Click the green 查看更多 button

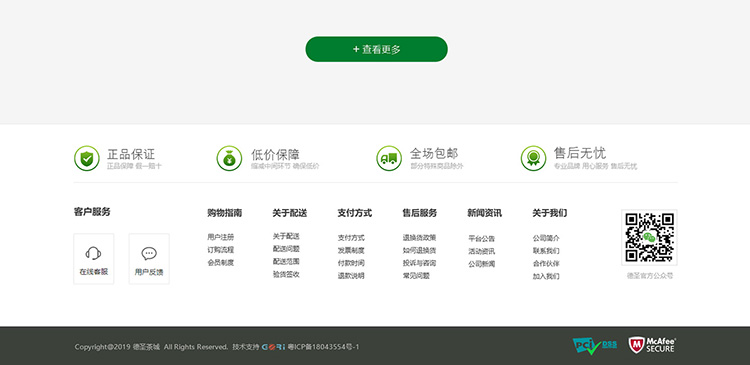pyautogui.click(x=376, y=49)
